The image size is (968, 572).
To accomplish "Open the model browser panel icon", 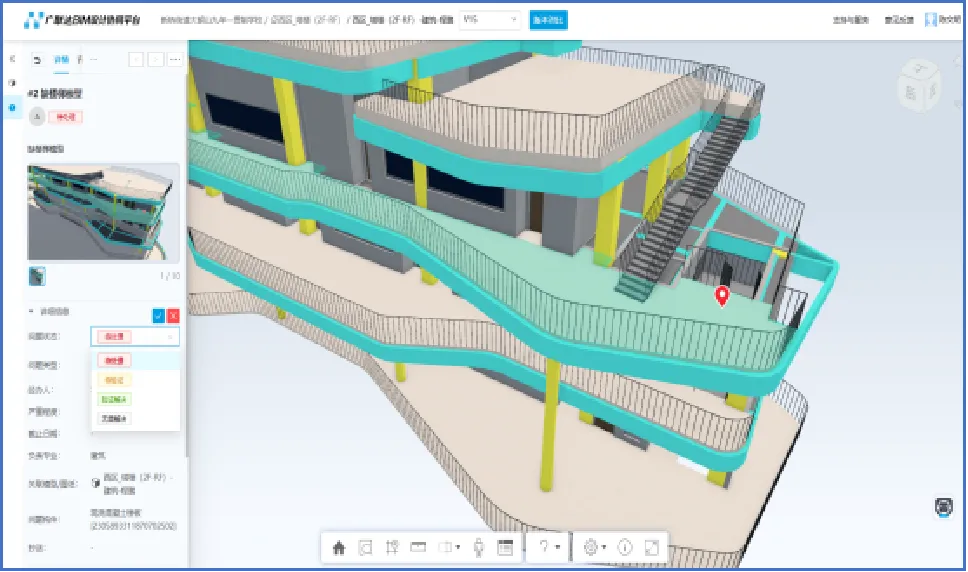I will 505,547.
